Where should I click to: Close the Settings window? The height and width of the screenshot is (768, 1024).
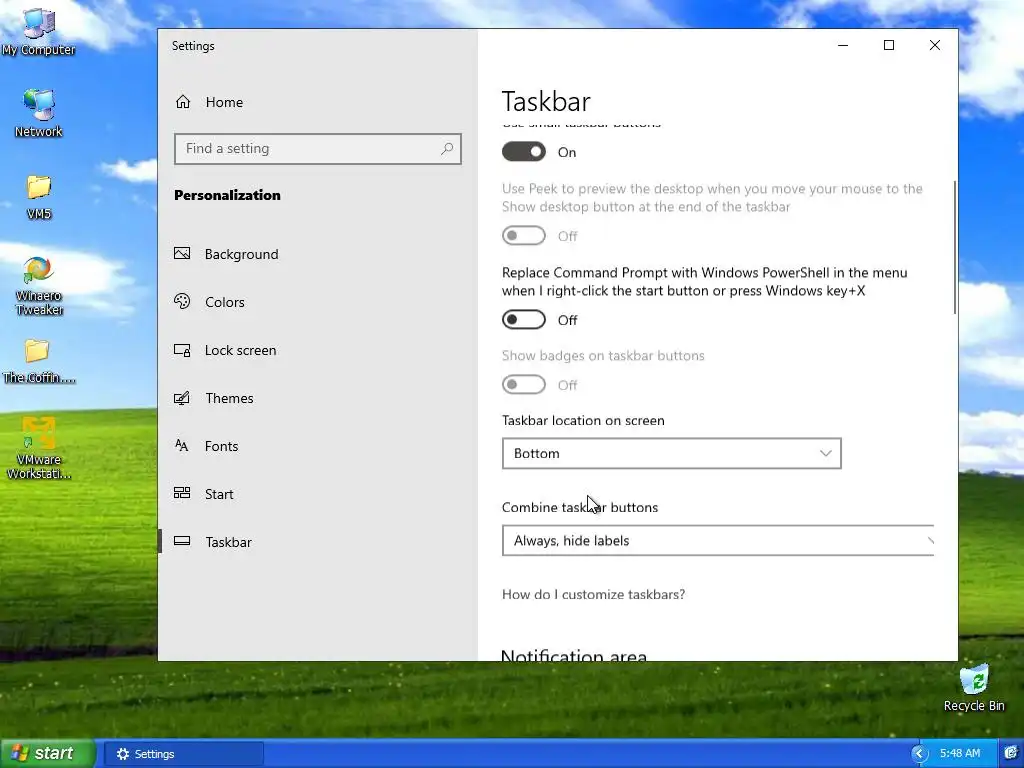tap(935, 45)
